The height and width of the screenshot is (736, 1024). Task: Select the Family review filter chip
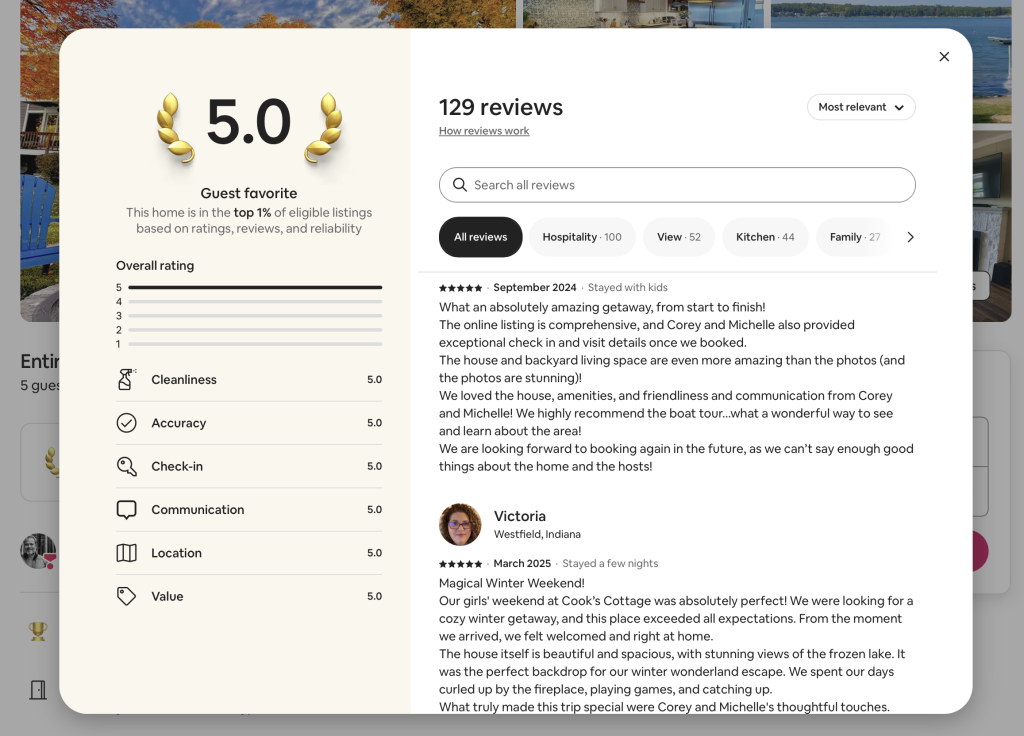point(853,237)
